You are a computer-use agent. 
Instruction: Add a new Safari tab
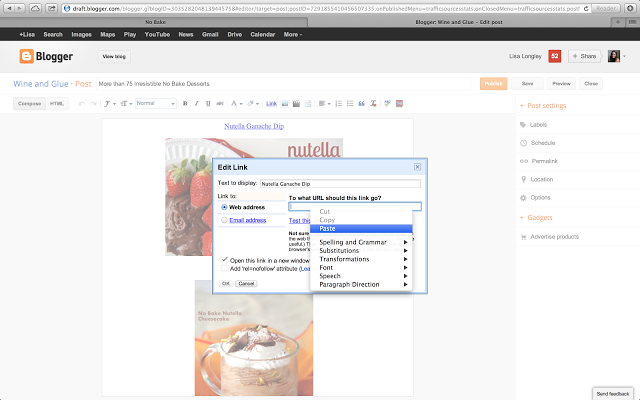[617, 22]
